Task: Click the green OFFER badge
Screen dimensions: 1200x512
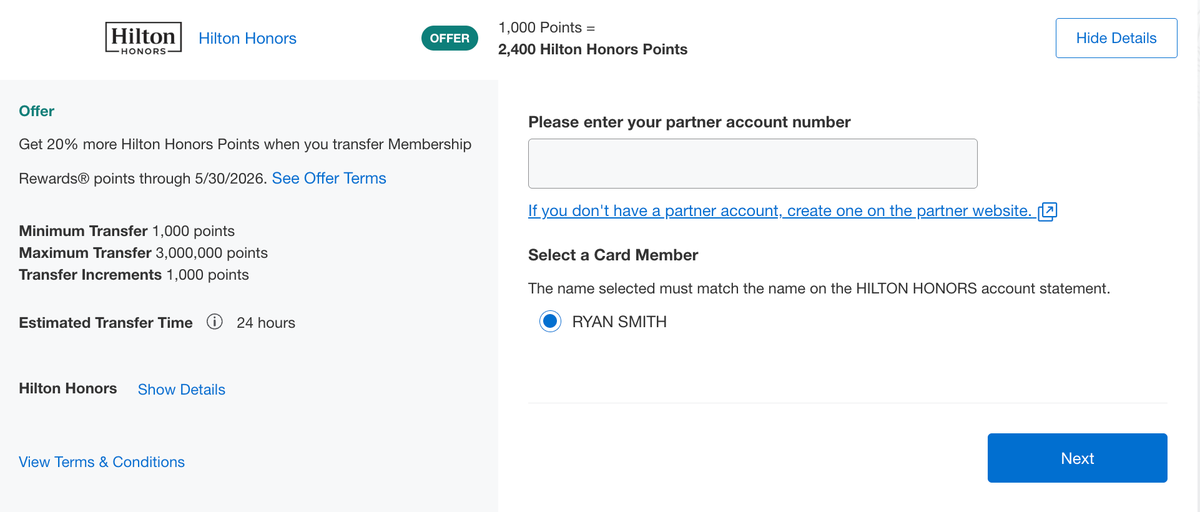Action: 450,38
